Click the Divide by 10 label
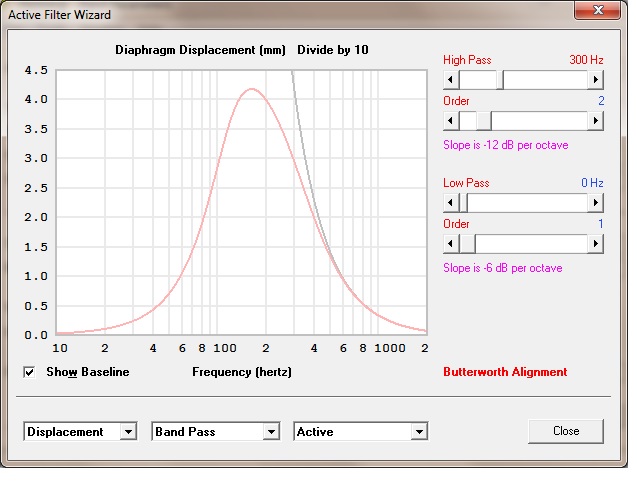Viewport: 638px width, 484px height. [x=333, y=50]
